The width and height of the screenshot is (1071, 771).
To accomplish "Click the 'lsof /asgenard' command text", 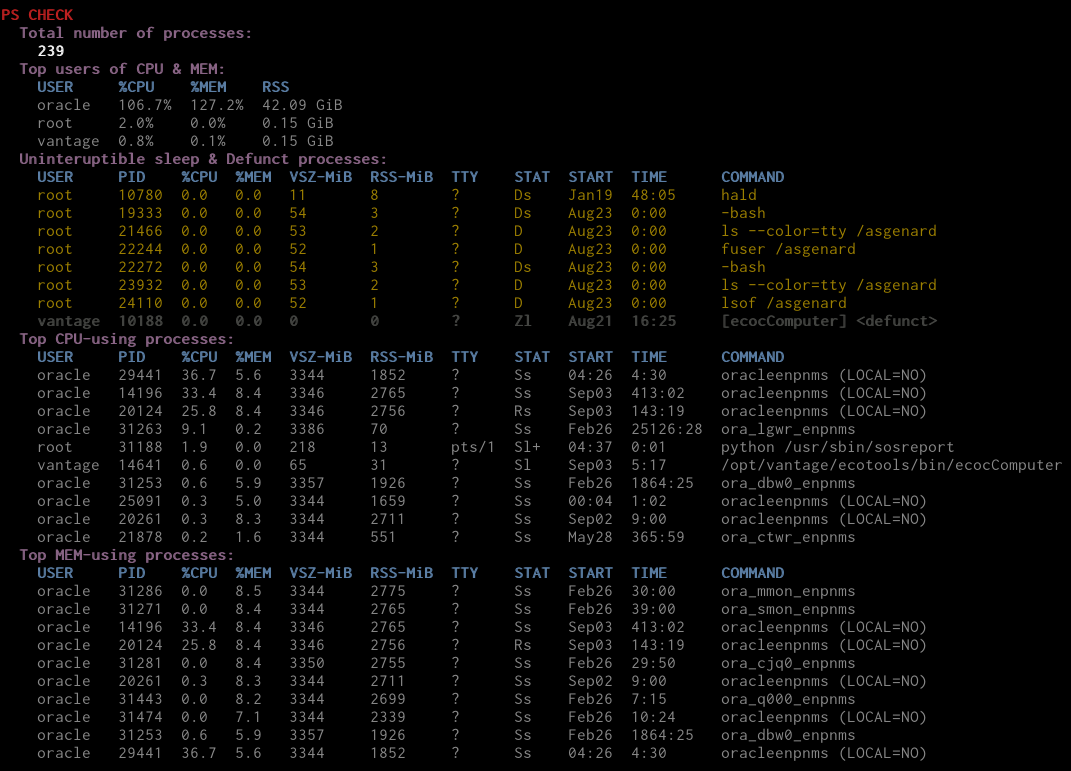I will [783, 303].
